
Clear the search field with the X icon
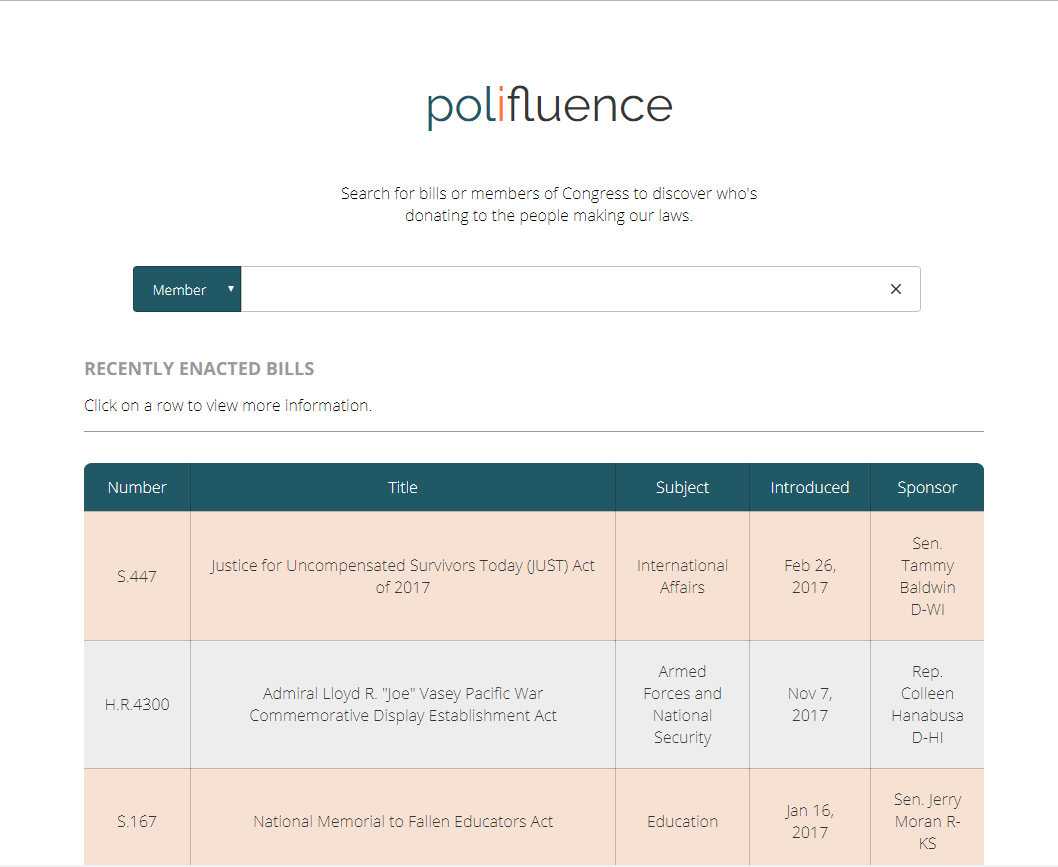click(x=895, y=289)
